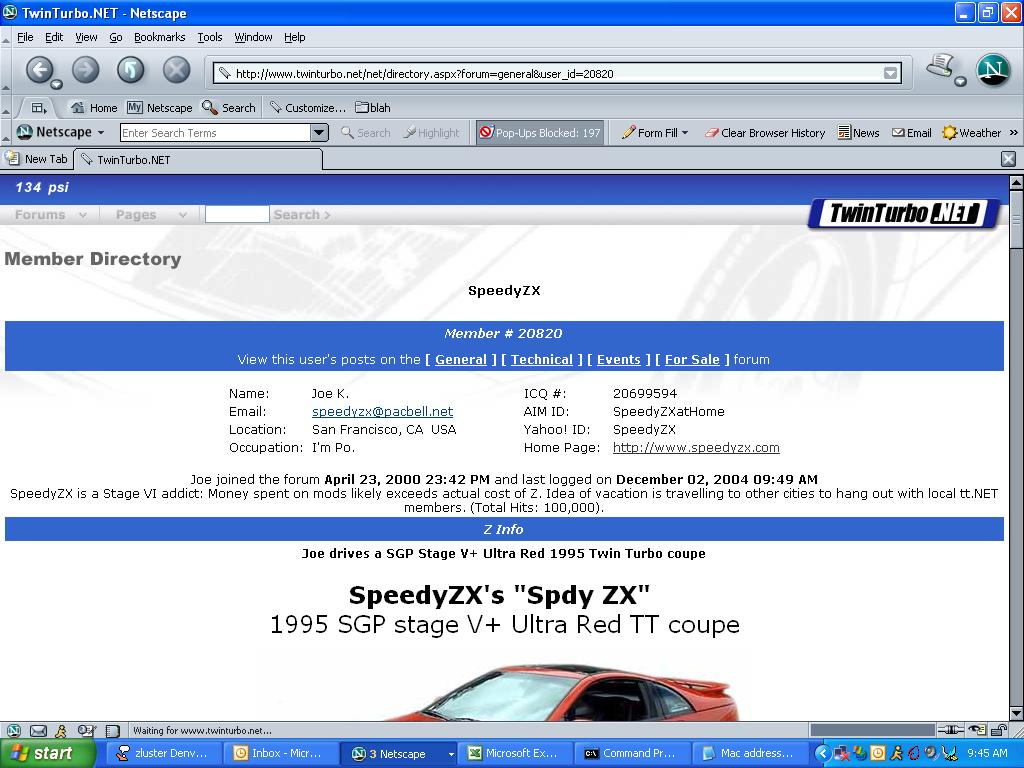Click the Mail icon in status bar
Viewport: 1024px width, 768px height.
pos(38,731)
